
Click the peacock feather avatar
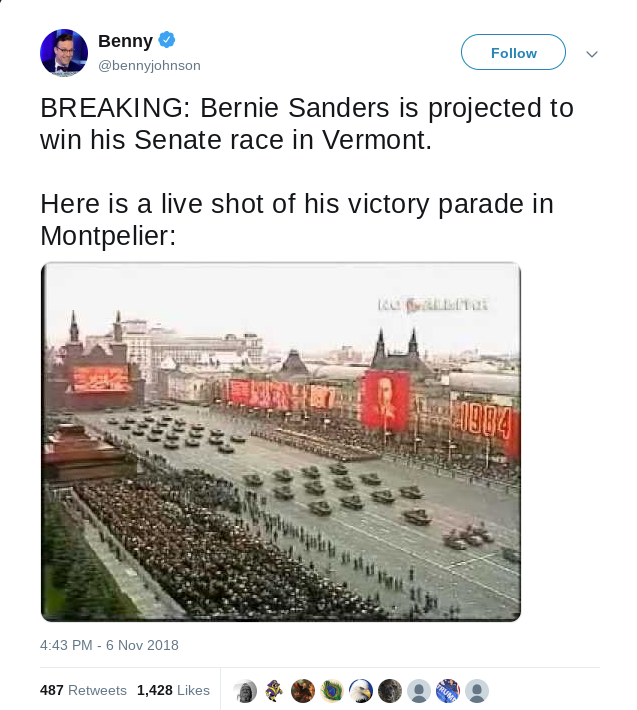tap(332, 691)
